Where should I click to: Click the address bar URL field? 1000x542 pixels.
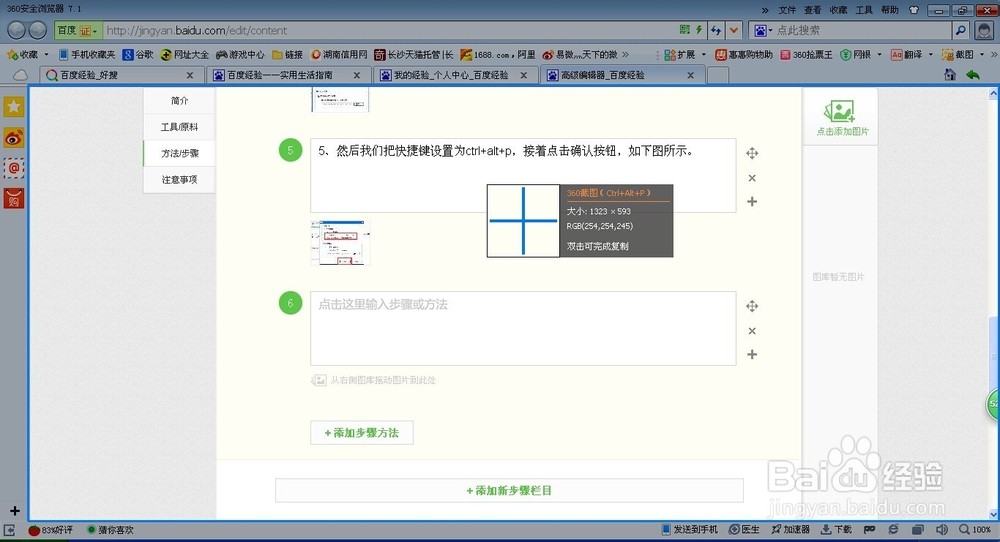389,30
